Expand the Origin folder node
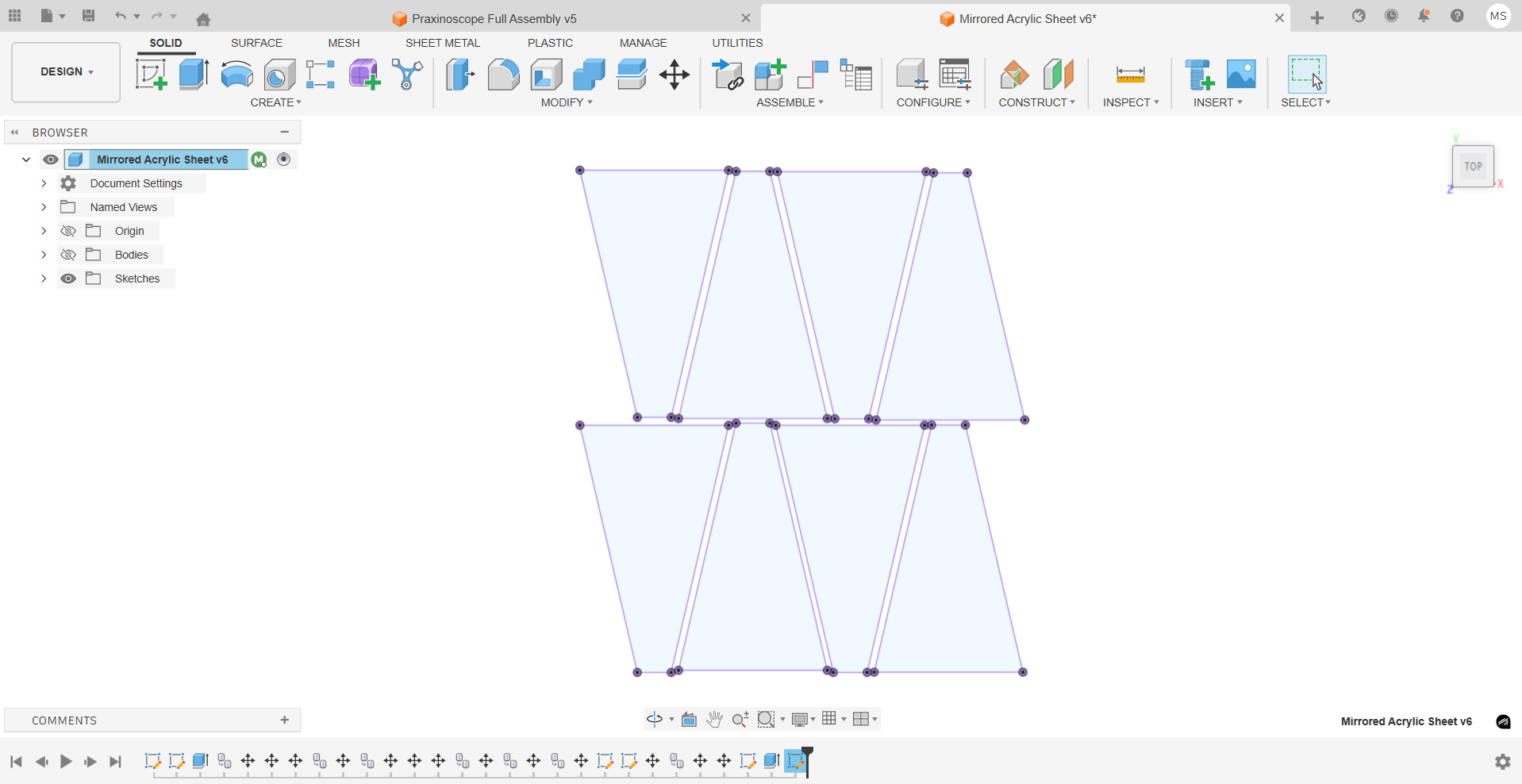Viewport: 1522px width, 784px height. coord(44,231)
